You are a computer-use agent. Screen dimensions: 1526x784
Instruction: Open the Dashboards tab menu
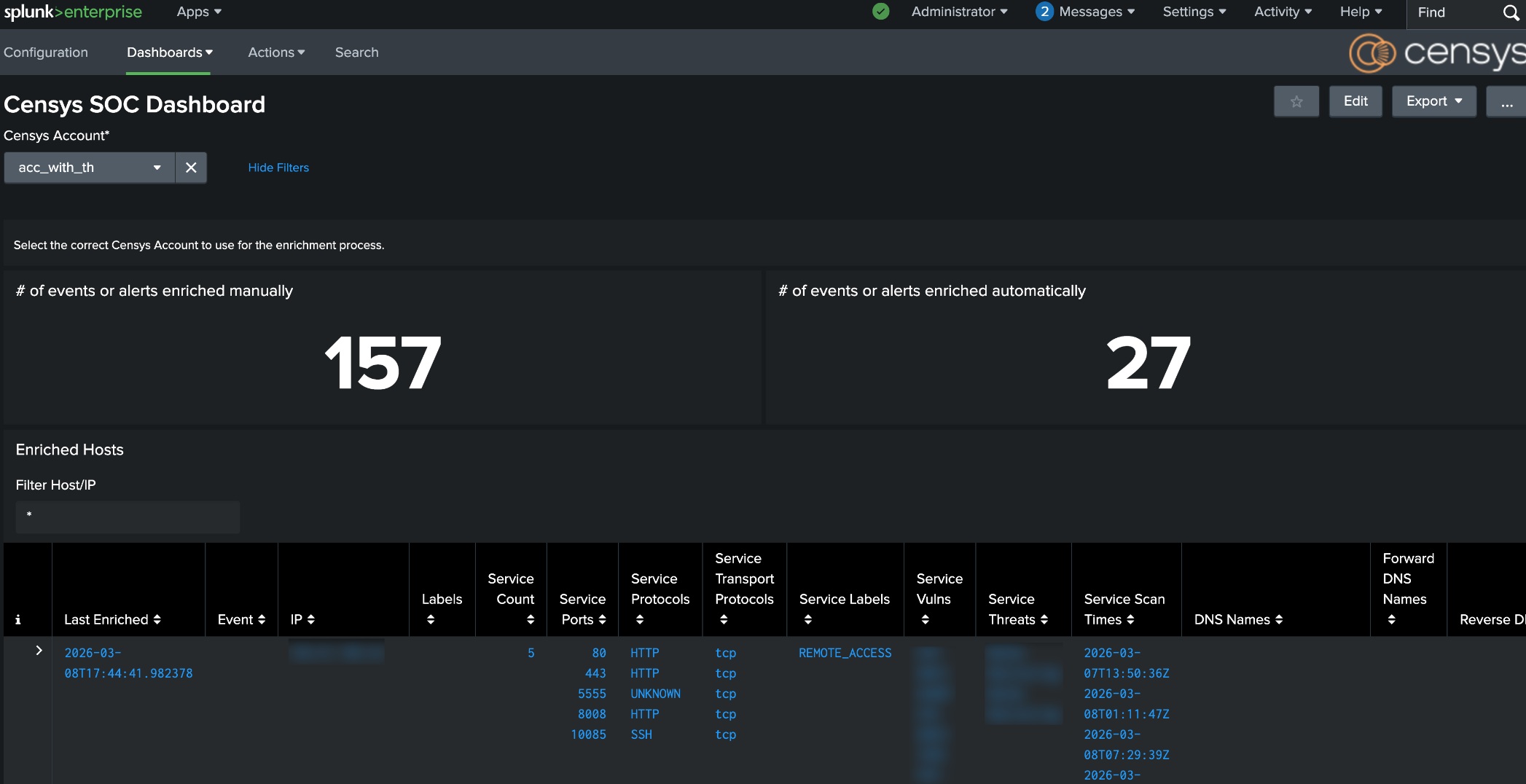tap(169, 52)
